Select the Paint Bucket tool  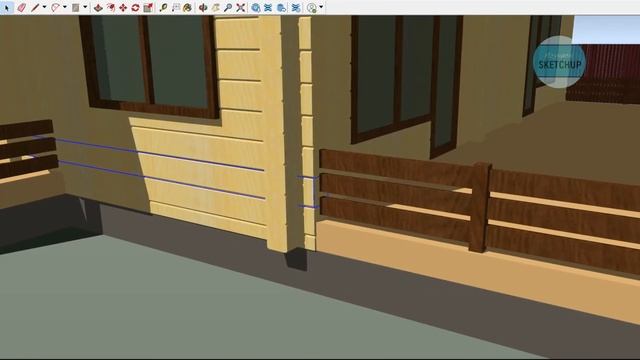pos(187,7)
